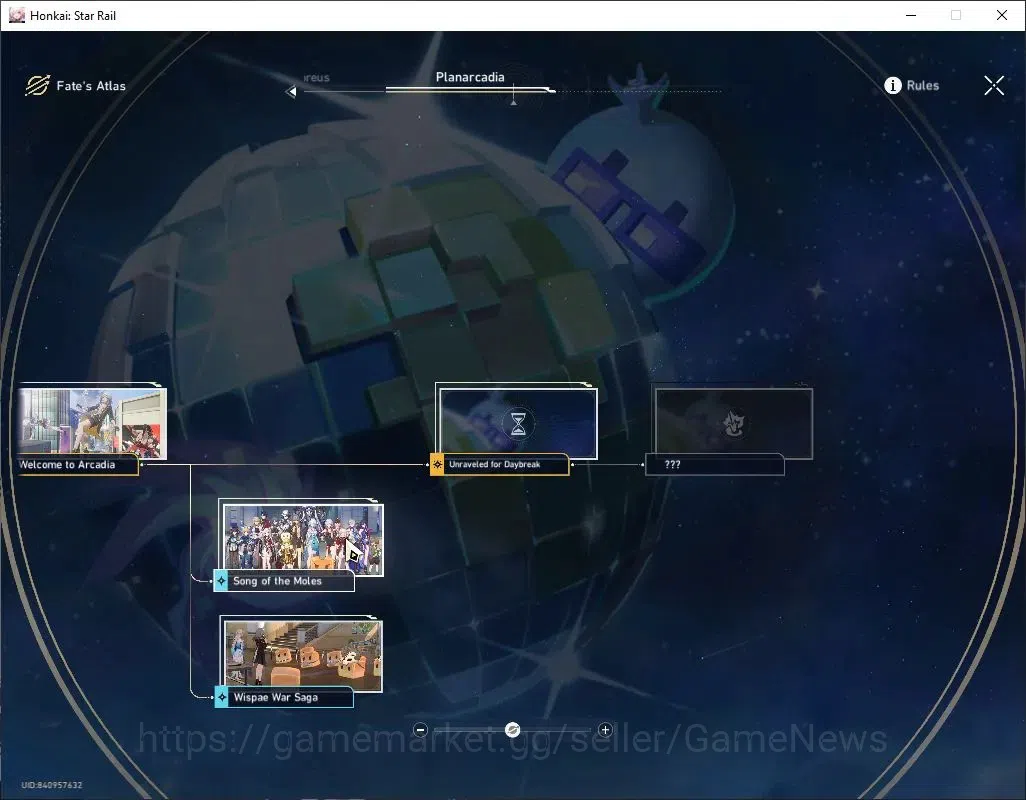The image size is (1026, 800).
Task: Select the Wispae War Saga label
Action: 275,697
